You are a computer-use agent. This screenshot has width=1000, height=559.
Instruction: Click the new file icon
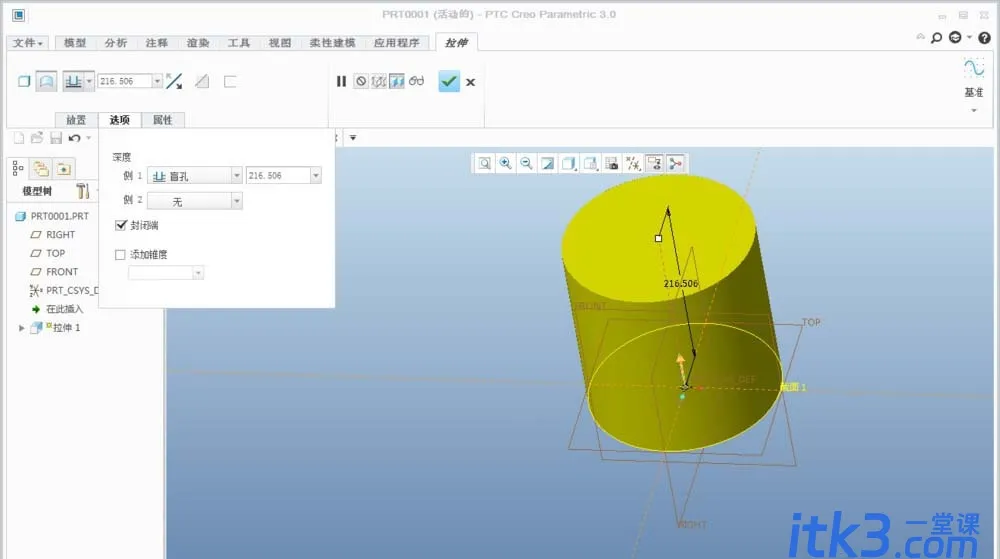[19, 138]
